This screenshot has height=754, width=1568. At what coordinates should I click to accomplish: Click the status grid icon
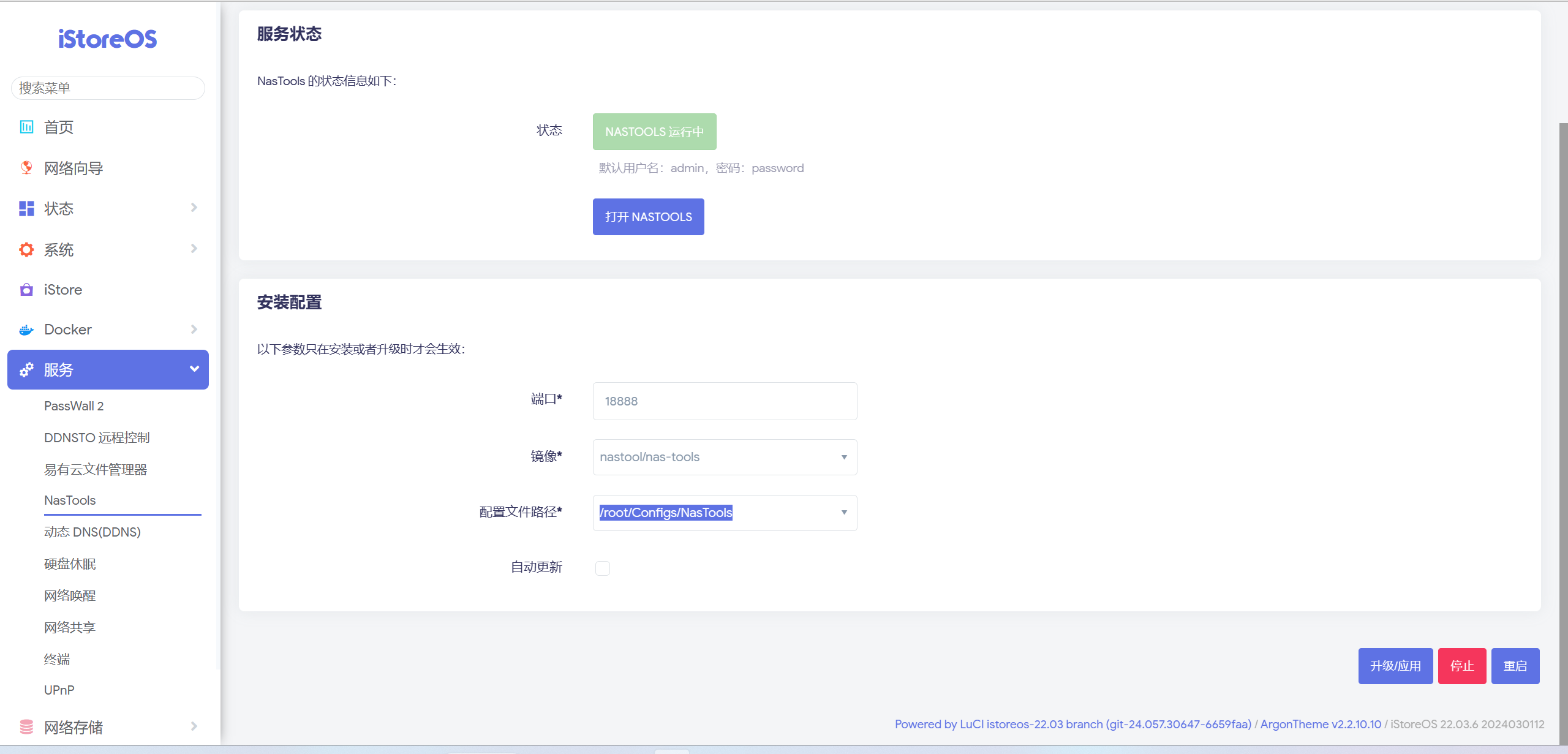(26, 209)
